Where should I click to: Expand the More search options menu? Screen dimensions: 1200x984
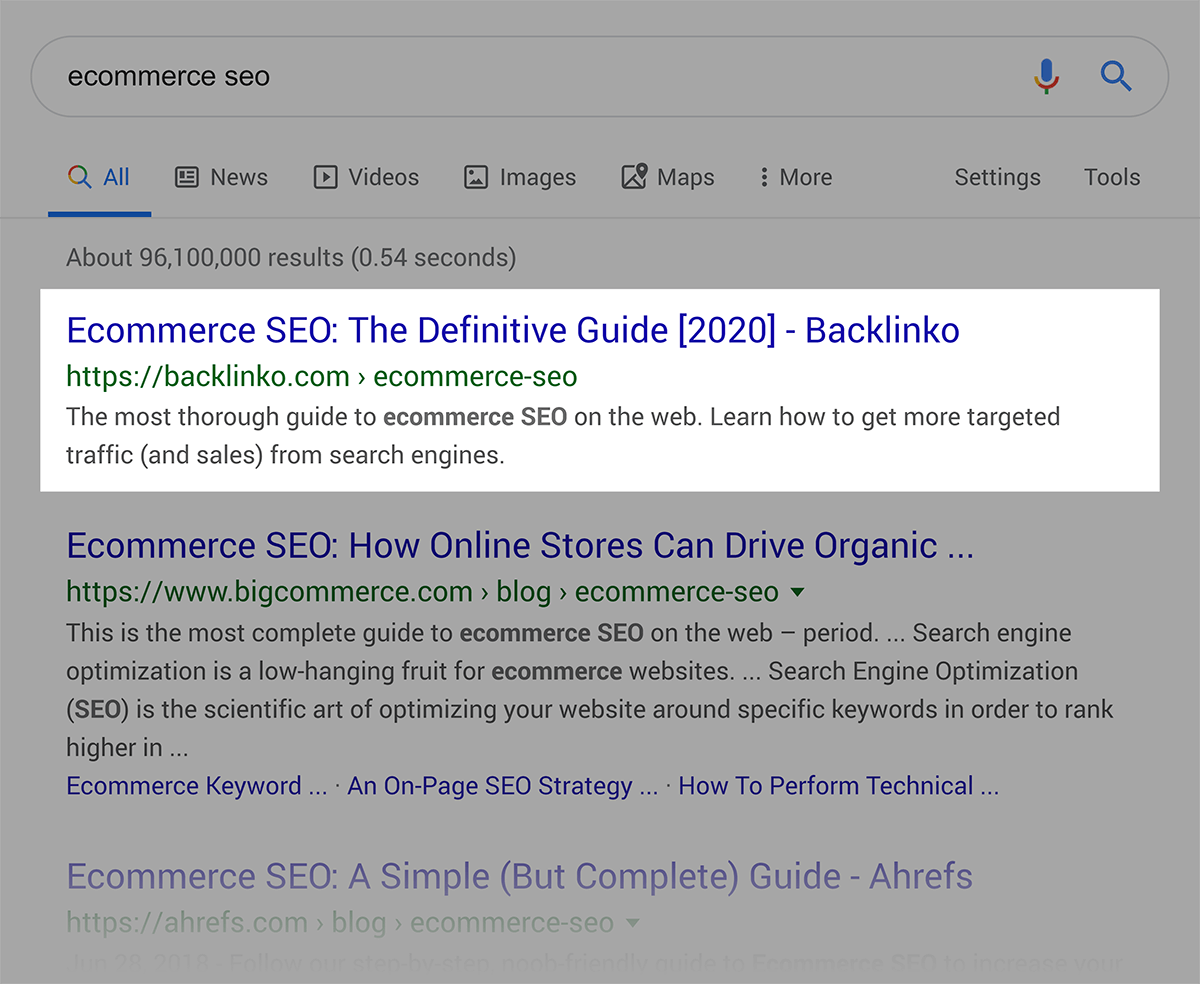796,178
